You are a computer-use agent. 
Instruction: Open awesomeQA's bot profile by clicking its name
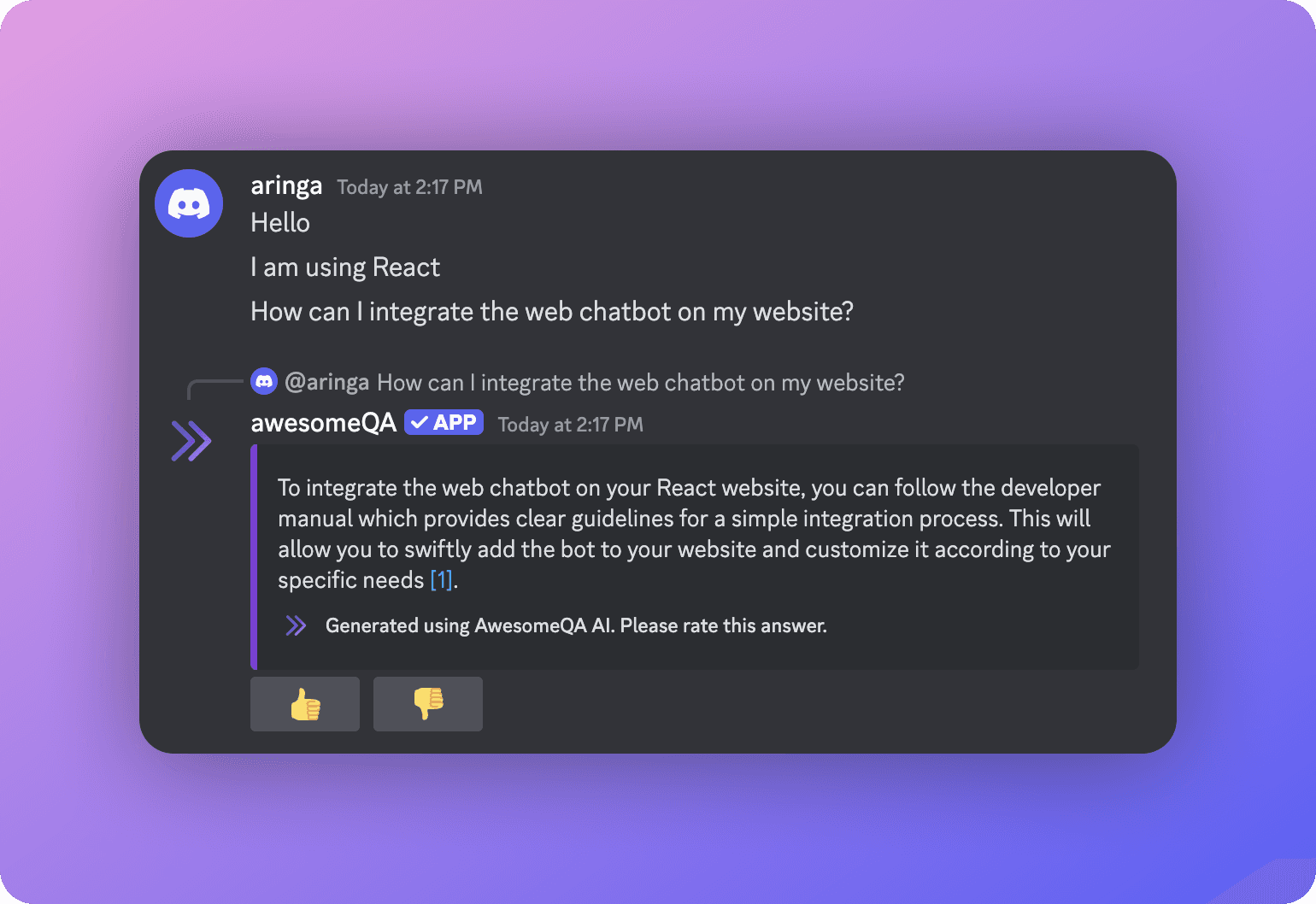point(323,422)
